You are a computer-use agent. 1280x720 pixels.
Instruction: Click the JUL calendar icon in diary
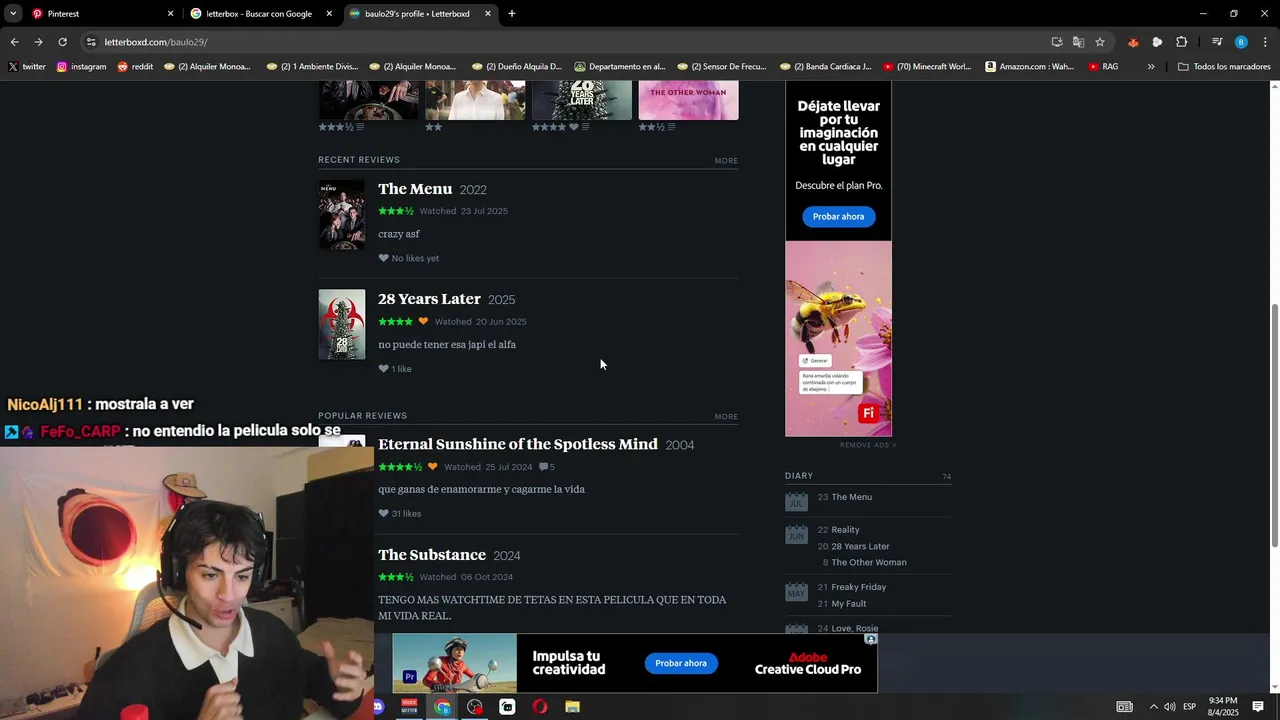click(x=796, y=501)
